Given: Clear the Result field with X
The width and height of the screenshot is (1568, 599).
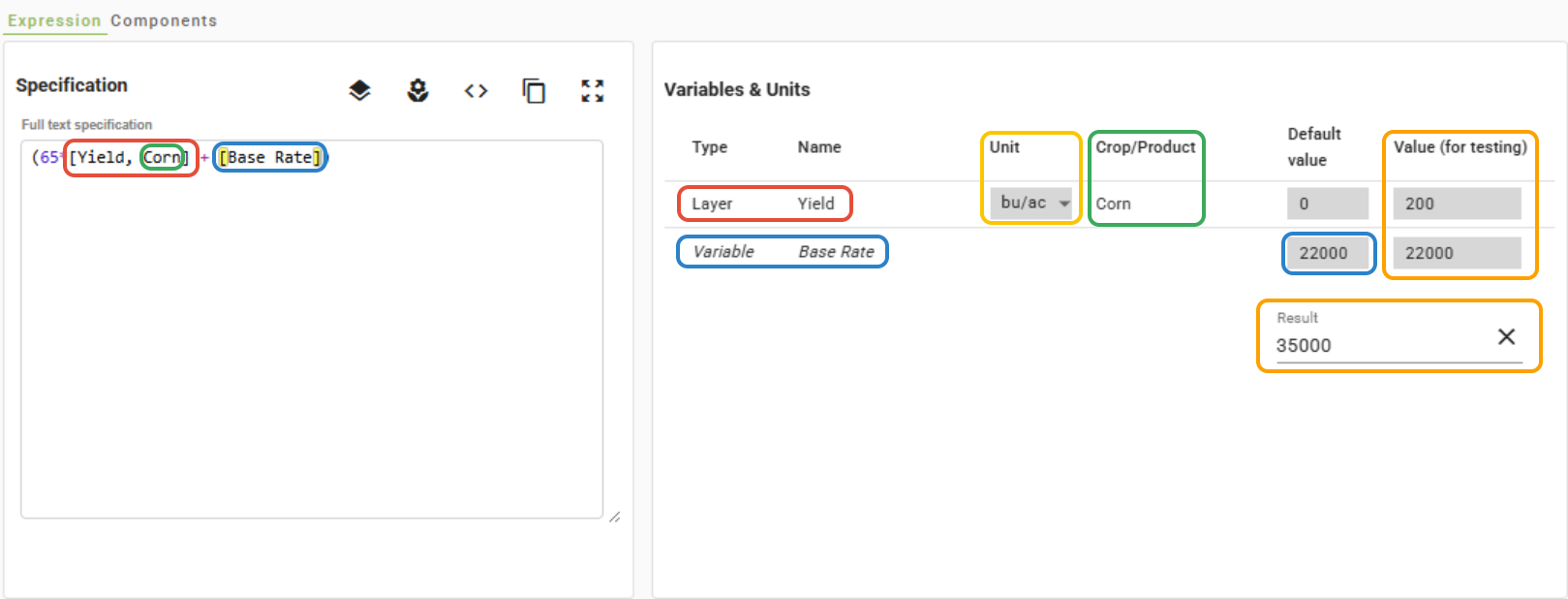Looking at the screenshot, I should (x=1506, y=336).
